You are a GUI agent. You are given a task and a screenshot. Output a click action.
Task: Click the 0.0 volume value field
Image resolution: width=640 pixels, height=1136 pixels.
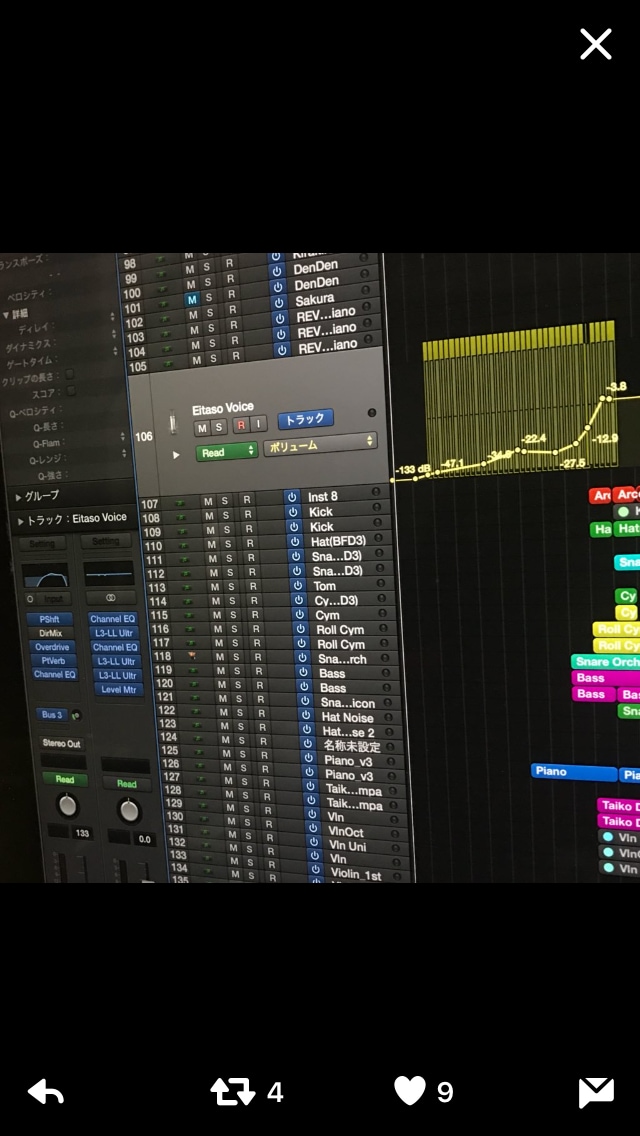[144, 839]
